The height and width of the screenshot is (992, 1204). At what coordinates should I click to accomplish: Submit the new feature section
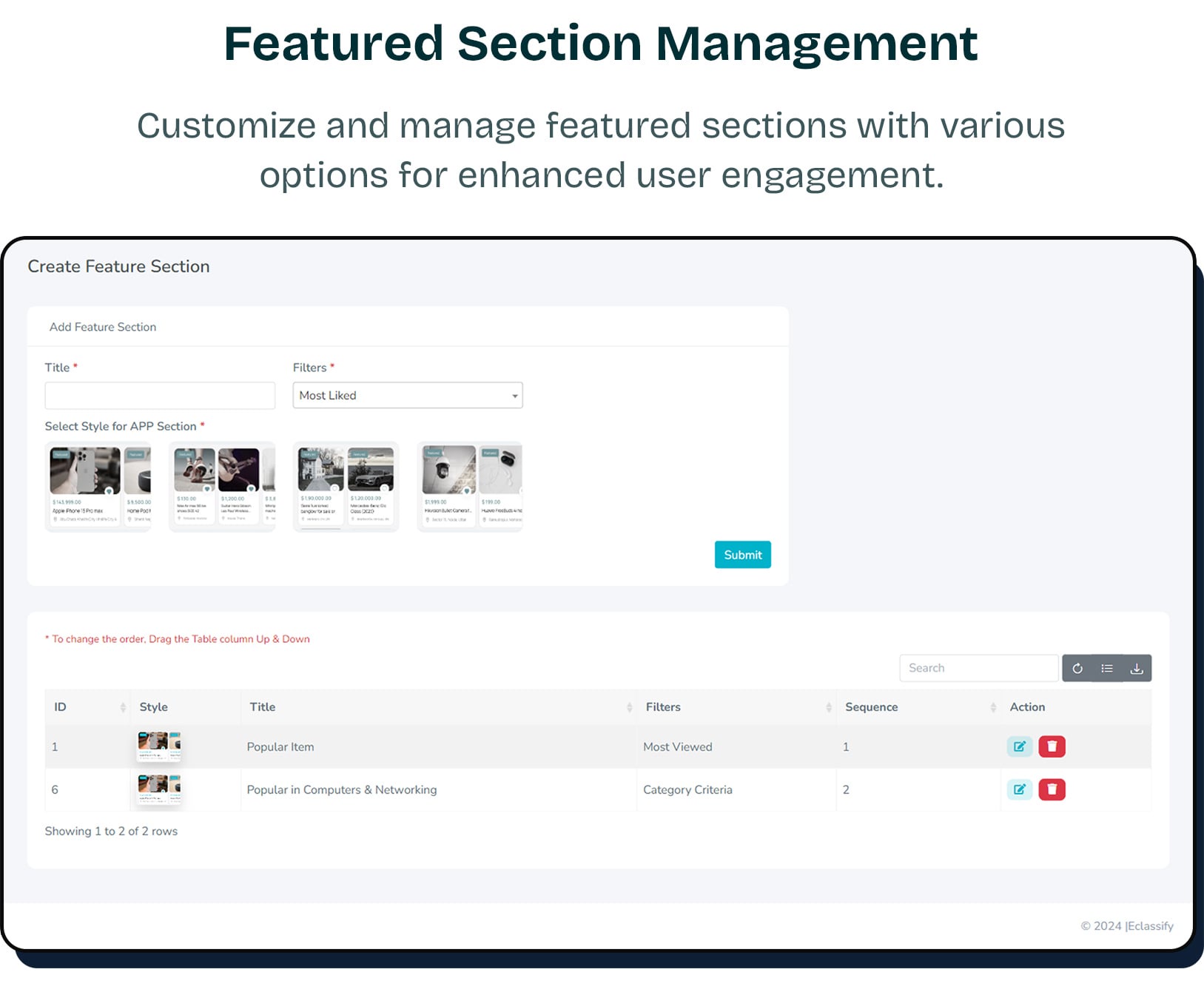tap(742, 555)
